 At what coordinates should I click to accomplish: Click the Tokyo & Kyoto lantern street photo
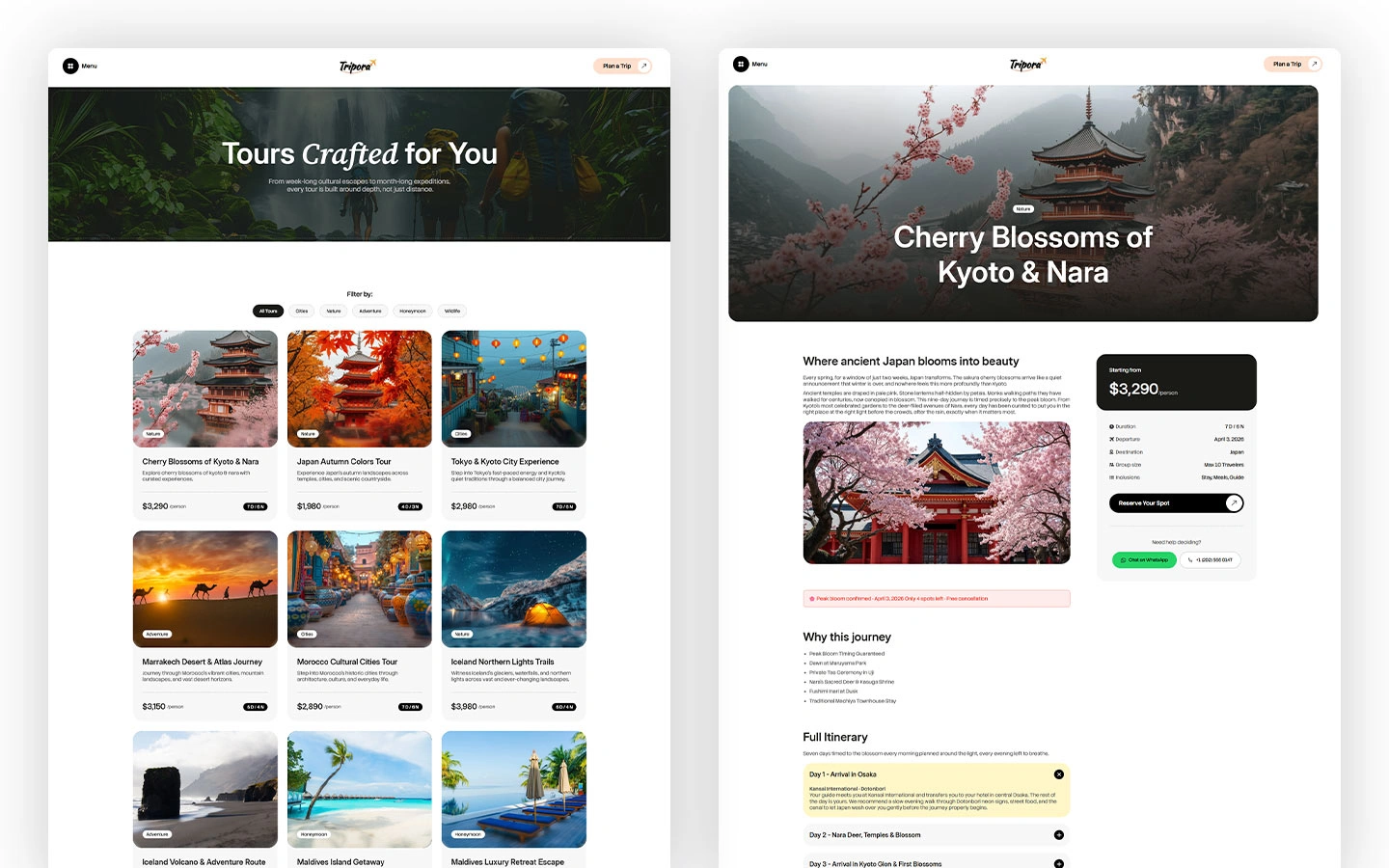point(514,389)
